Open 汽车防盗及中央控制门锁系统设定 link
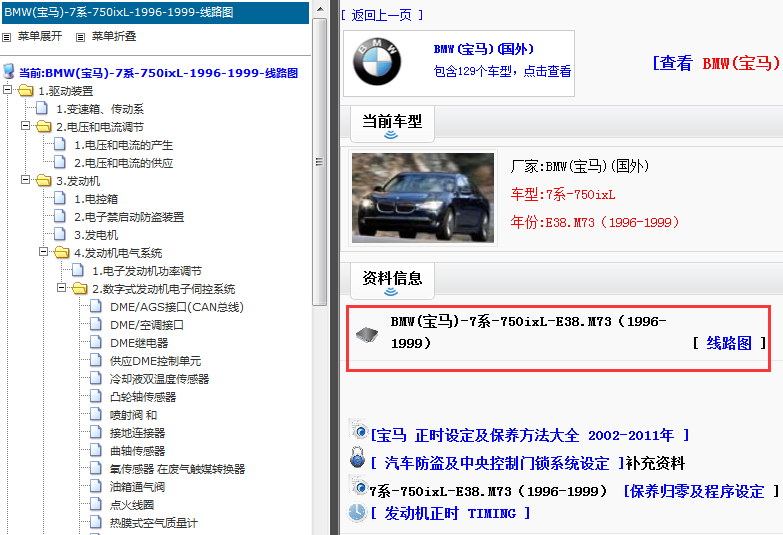 point(497,464)
